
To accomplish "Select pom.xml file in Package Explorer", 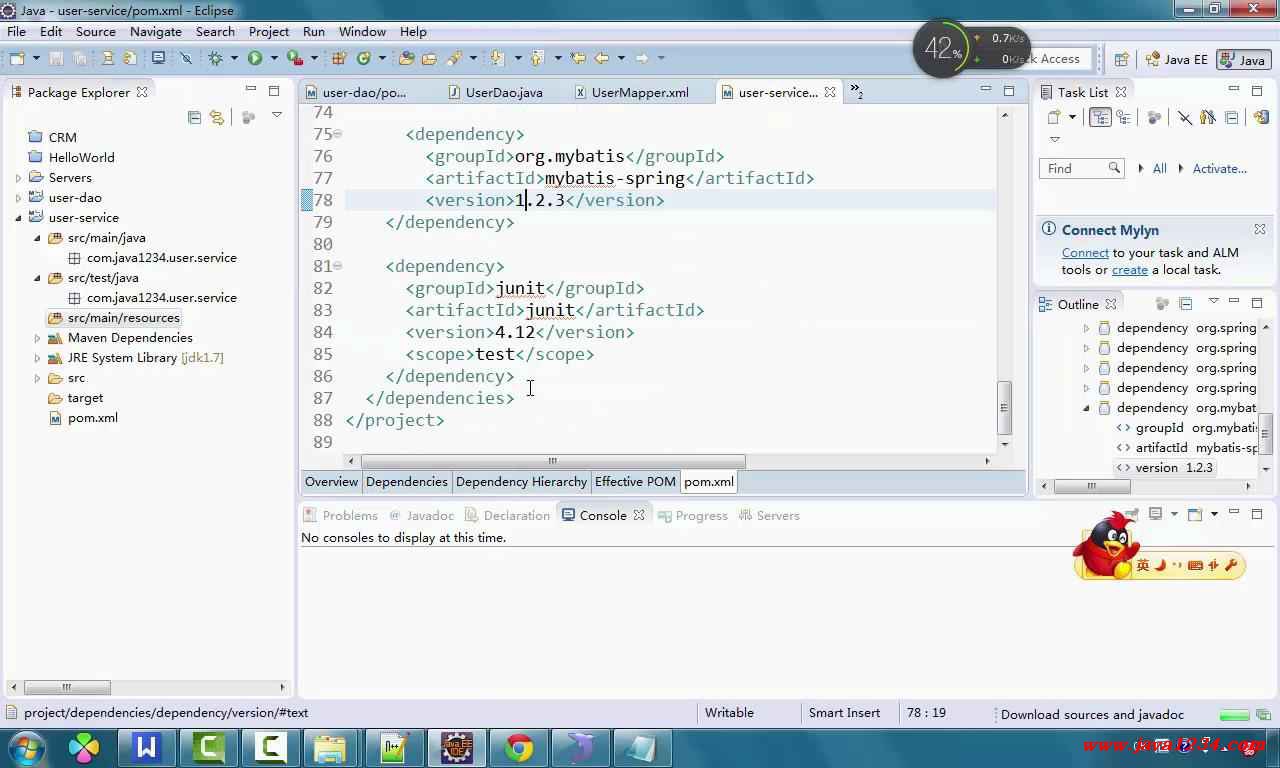I will pyautogui.click(x=92, y=418).
